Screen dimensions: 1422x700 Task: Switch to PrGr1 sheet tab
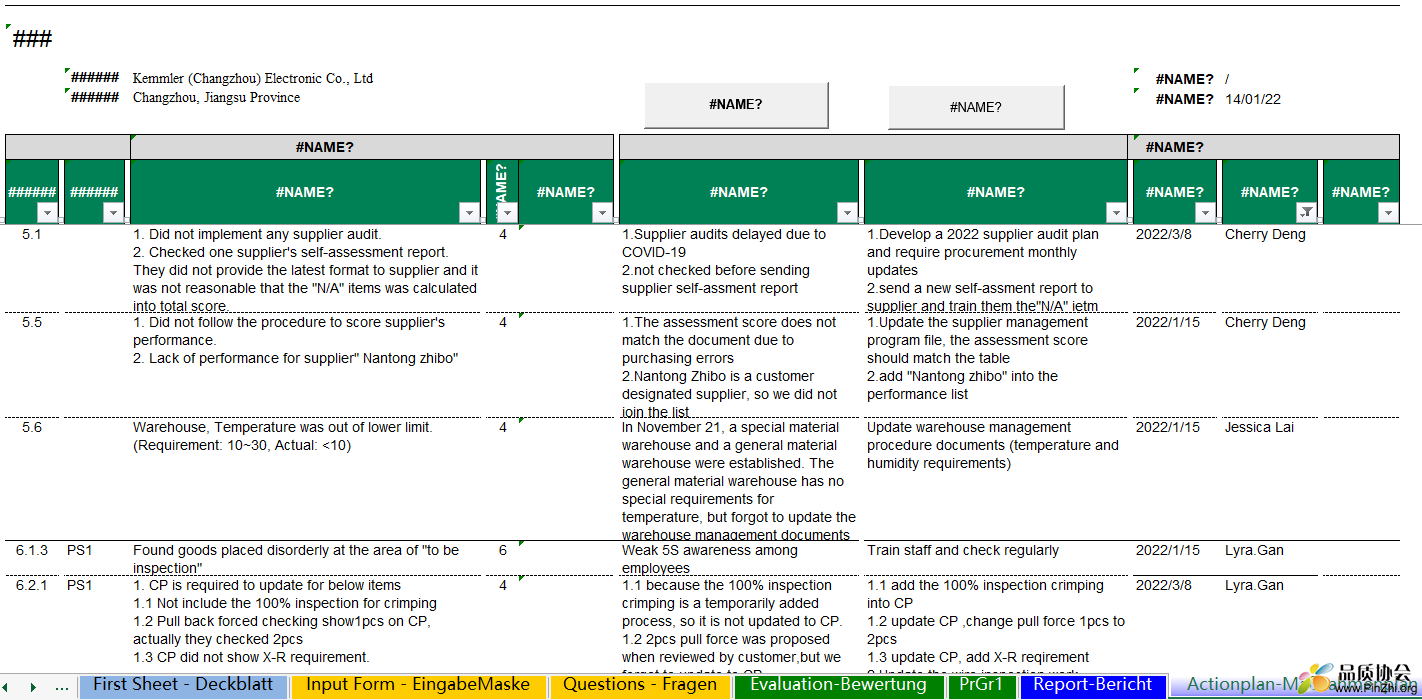981,686
